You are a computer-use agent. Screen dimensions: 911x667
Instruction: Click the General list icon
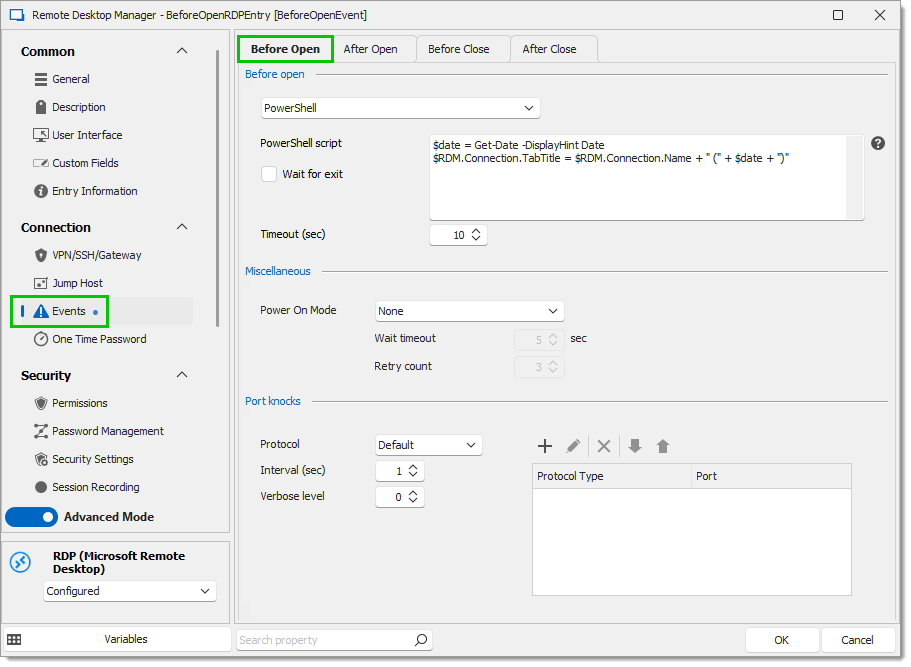coord(41,79)
